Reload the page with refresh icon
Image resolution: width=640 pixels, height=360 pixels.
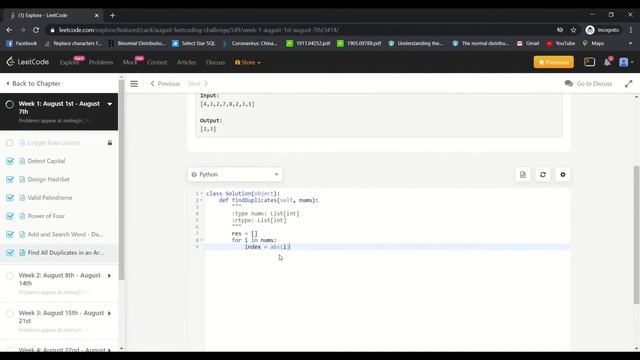pos(36,30)
